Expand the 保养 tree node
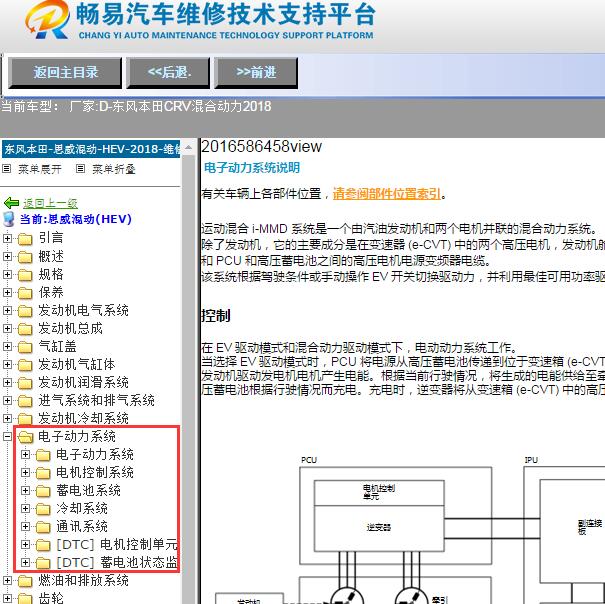The image size is (605, 604). 7,292
